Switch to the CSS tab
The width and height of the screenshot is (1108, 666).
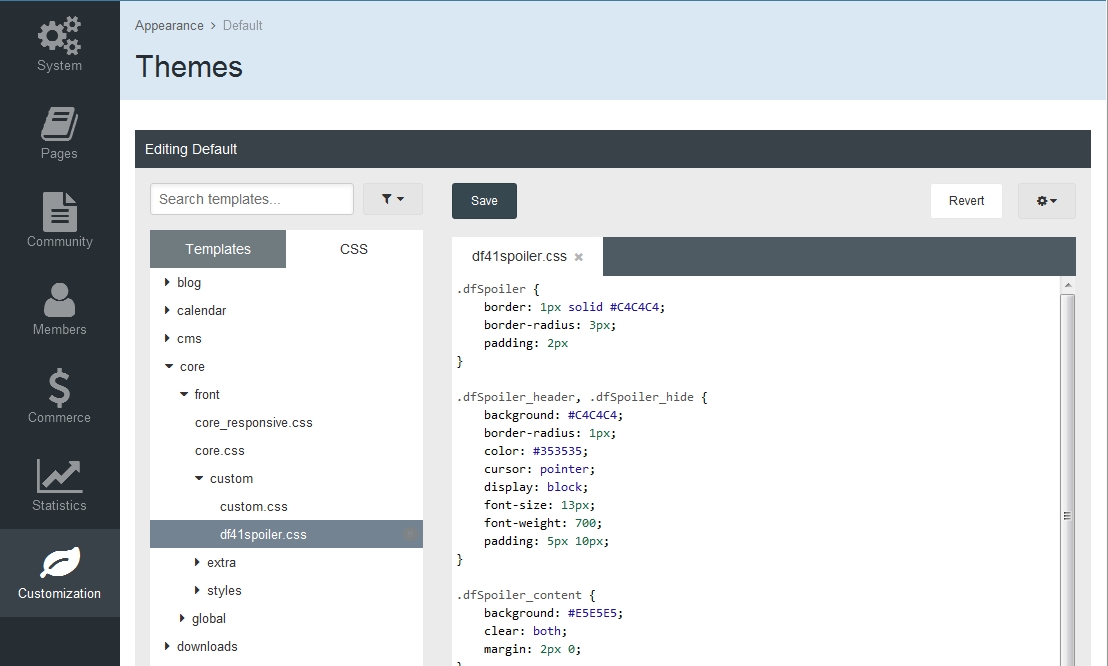click(x=354, y=249)
